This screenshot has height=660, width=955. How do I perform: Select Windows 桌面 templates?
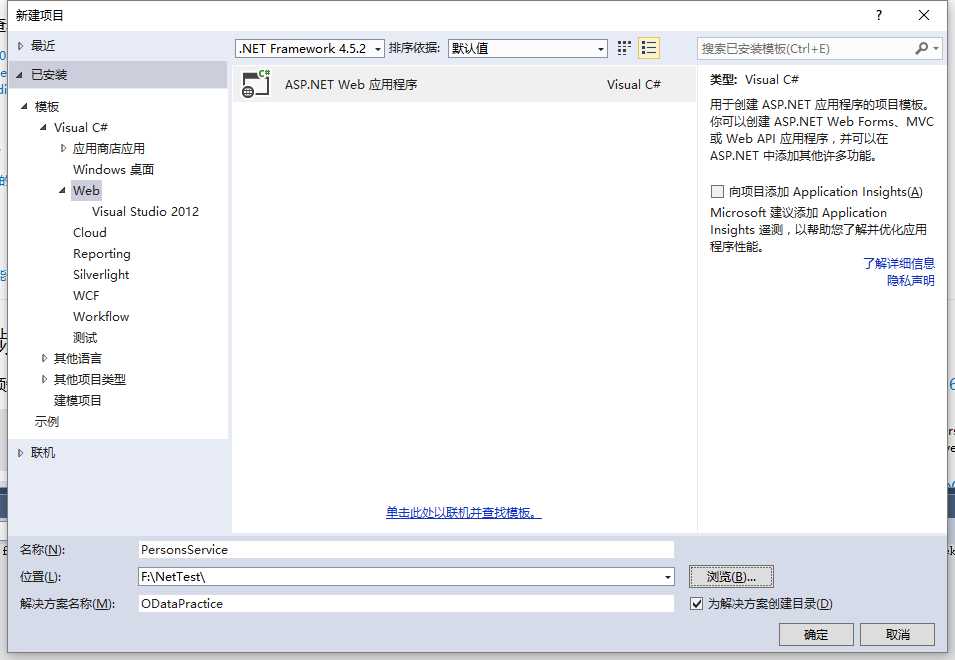point(113,169)
